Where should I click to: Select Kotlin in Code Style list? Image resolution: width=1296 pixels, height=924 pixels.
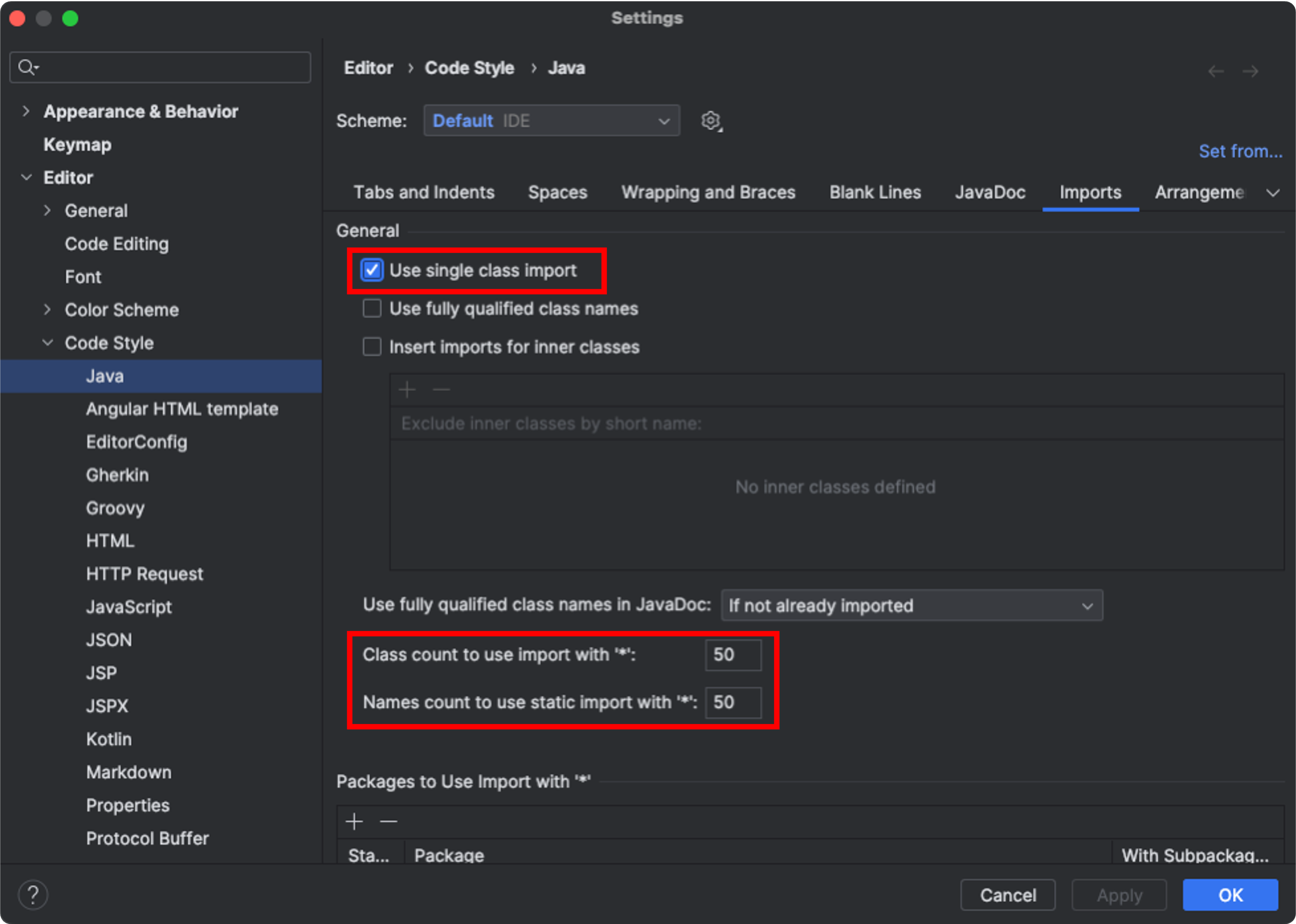coord(109,739)
